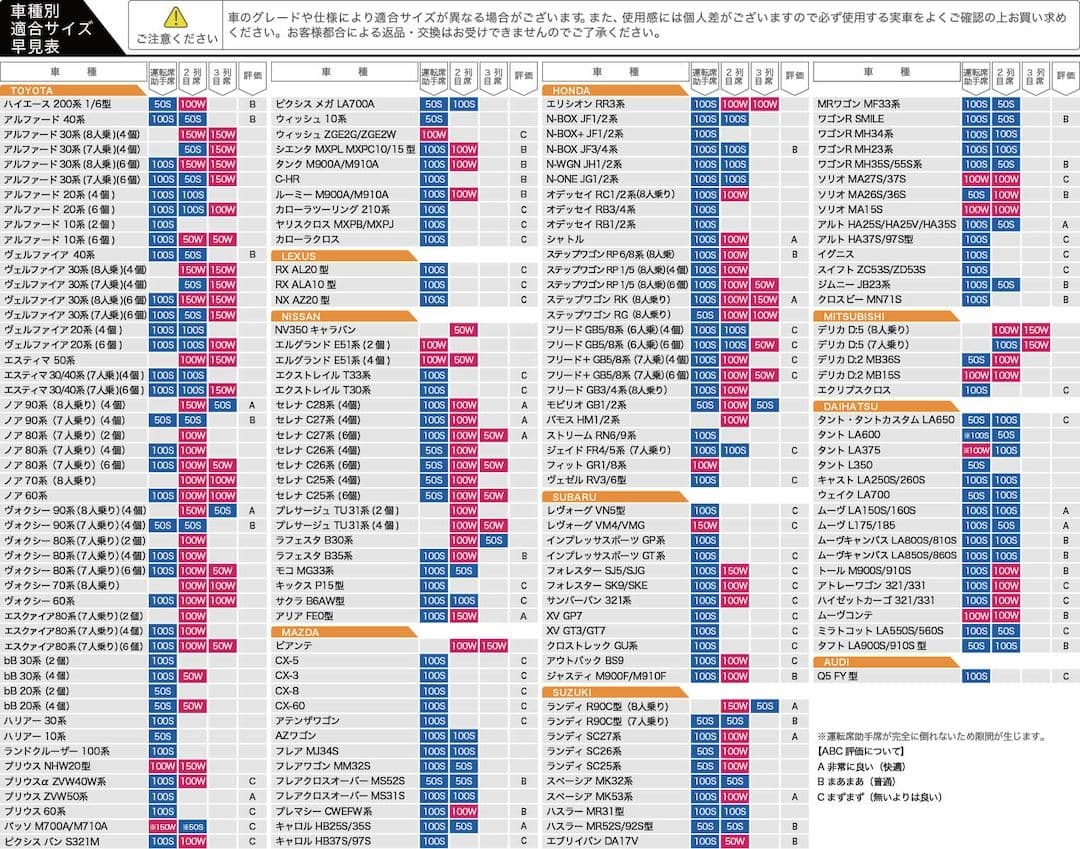Click the 150W badge in ビアンテ row

tap(493, 646)
